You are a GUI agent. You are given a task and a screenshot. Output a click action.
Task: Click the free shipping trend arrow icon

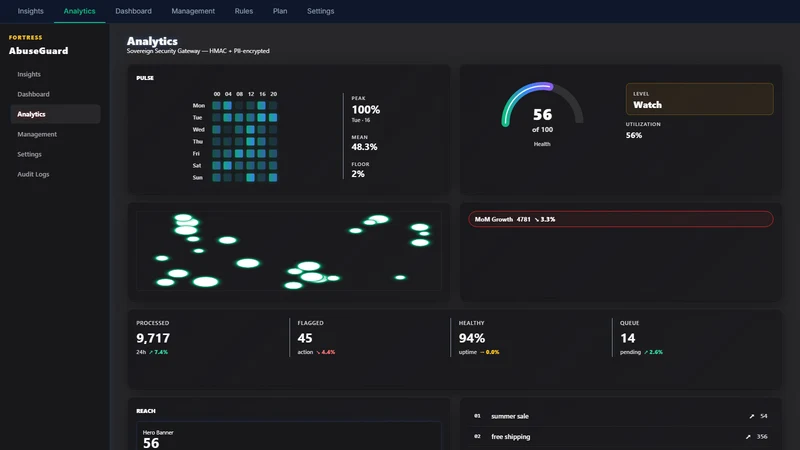748,437
